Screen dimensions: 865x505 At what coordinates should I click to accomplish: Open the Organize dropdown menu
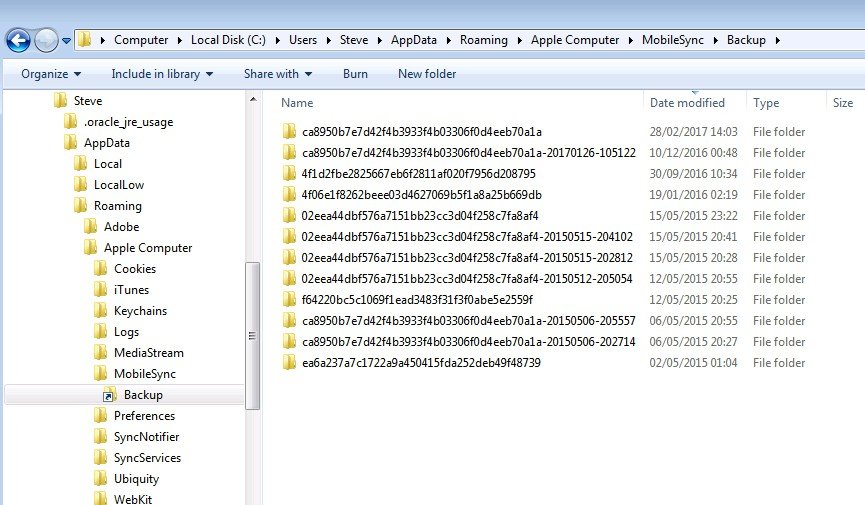51,74
